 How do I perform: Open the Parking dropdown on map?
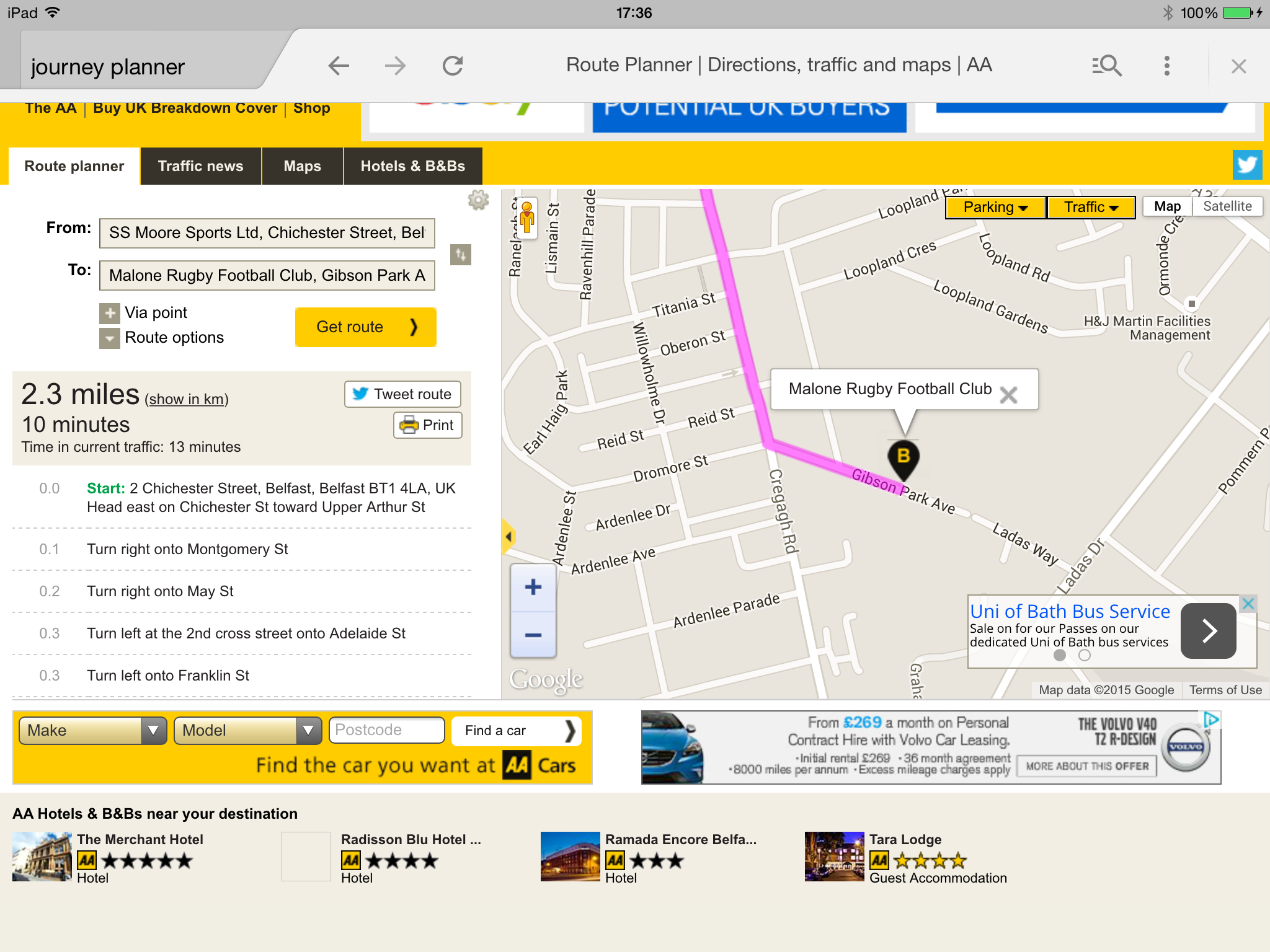[996, 207]
